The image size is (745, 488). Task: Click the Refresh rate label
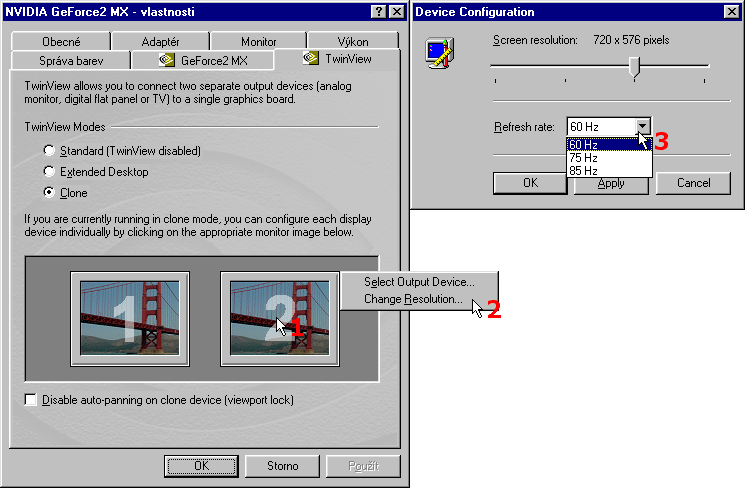(x=524, y=127)
